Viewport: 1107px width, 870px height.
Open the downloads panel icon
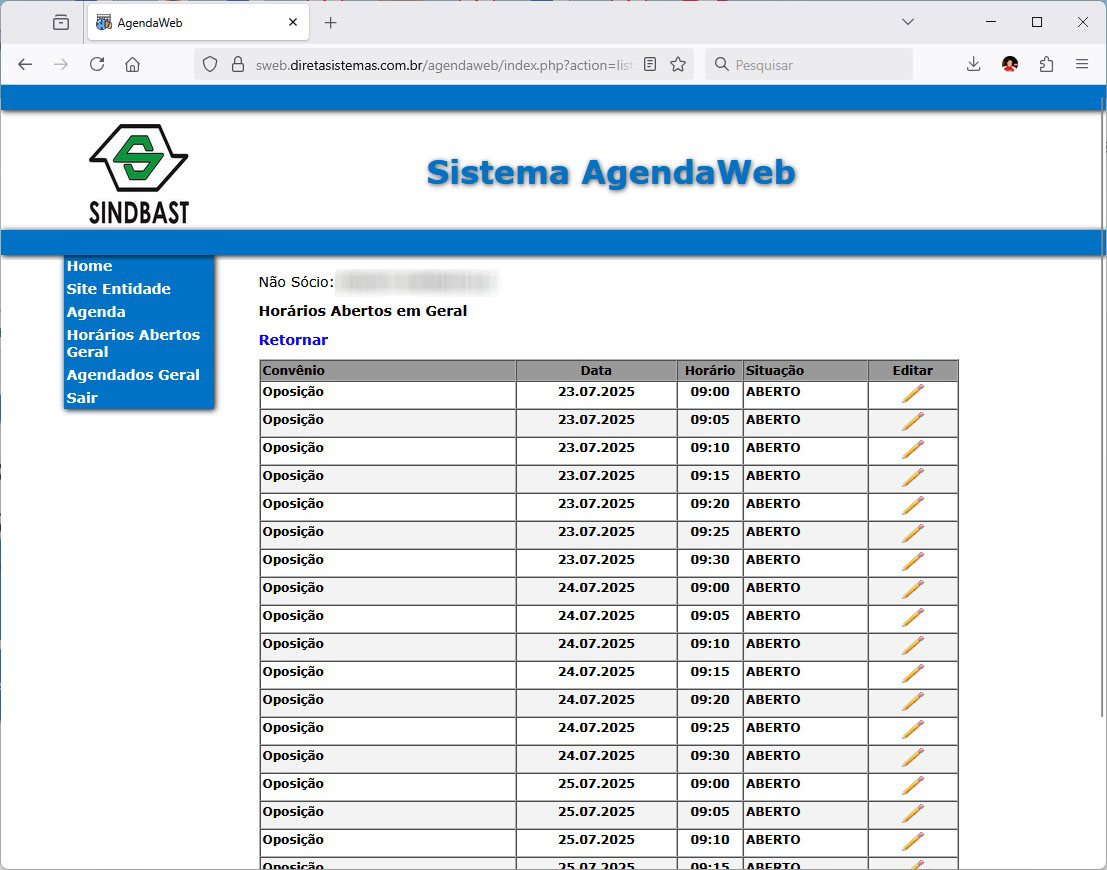pyautogui.click(x=973, y=64)
